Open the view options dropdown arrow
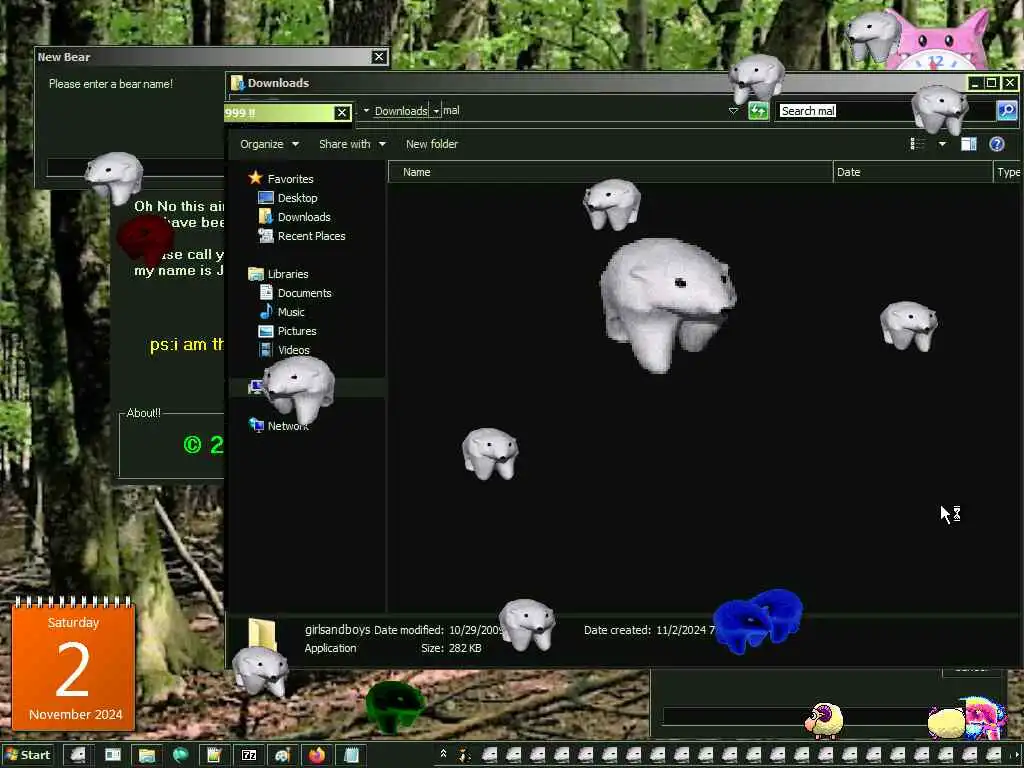Screen dimensions: 1024x768 point(942,144)
